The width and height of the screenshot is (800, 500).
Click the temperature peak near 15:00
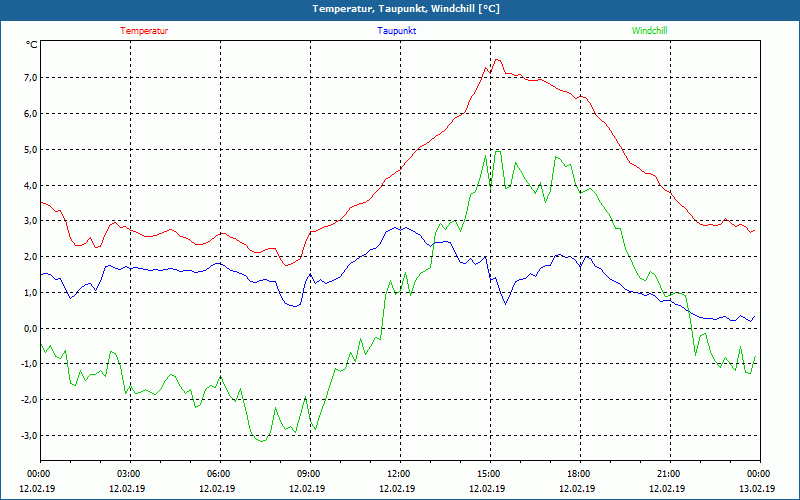497,60
